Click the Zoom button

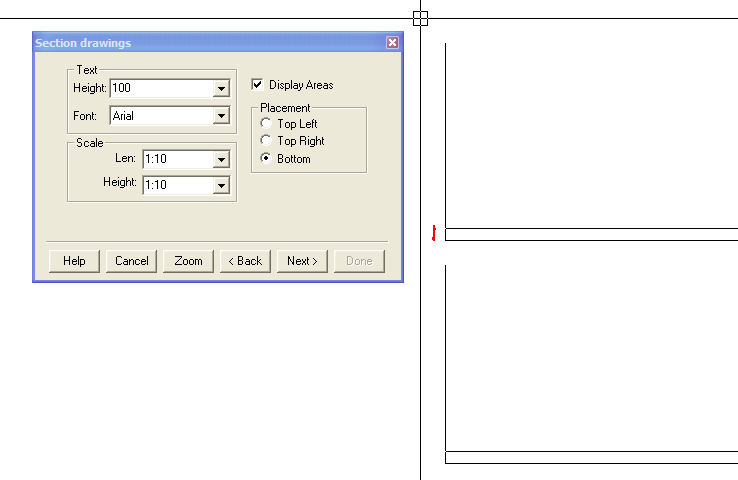188,261
